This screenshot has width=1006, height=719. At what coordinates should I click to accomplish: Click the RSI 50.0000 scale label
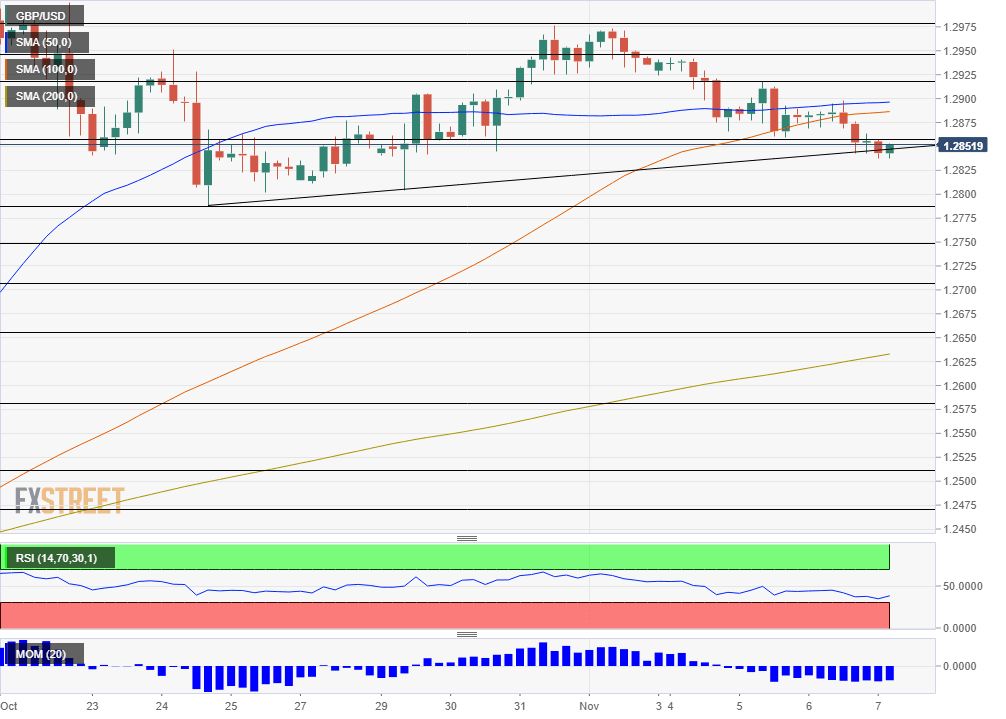tap(962, 586)
